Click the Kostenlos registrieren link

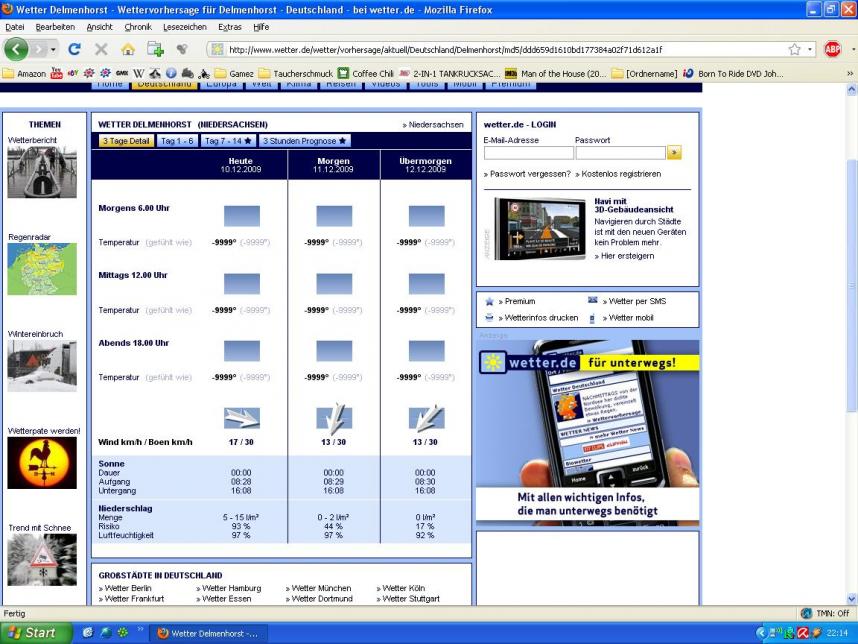coord(618,174)
